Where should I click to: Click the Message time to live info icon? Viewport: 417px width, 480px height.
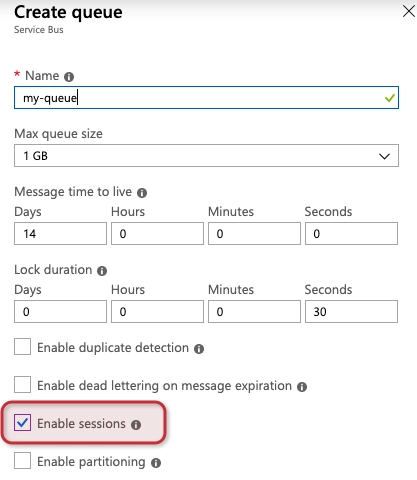point(142,193)
